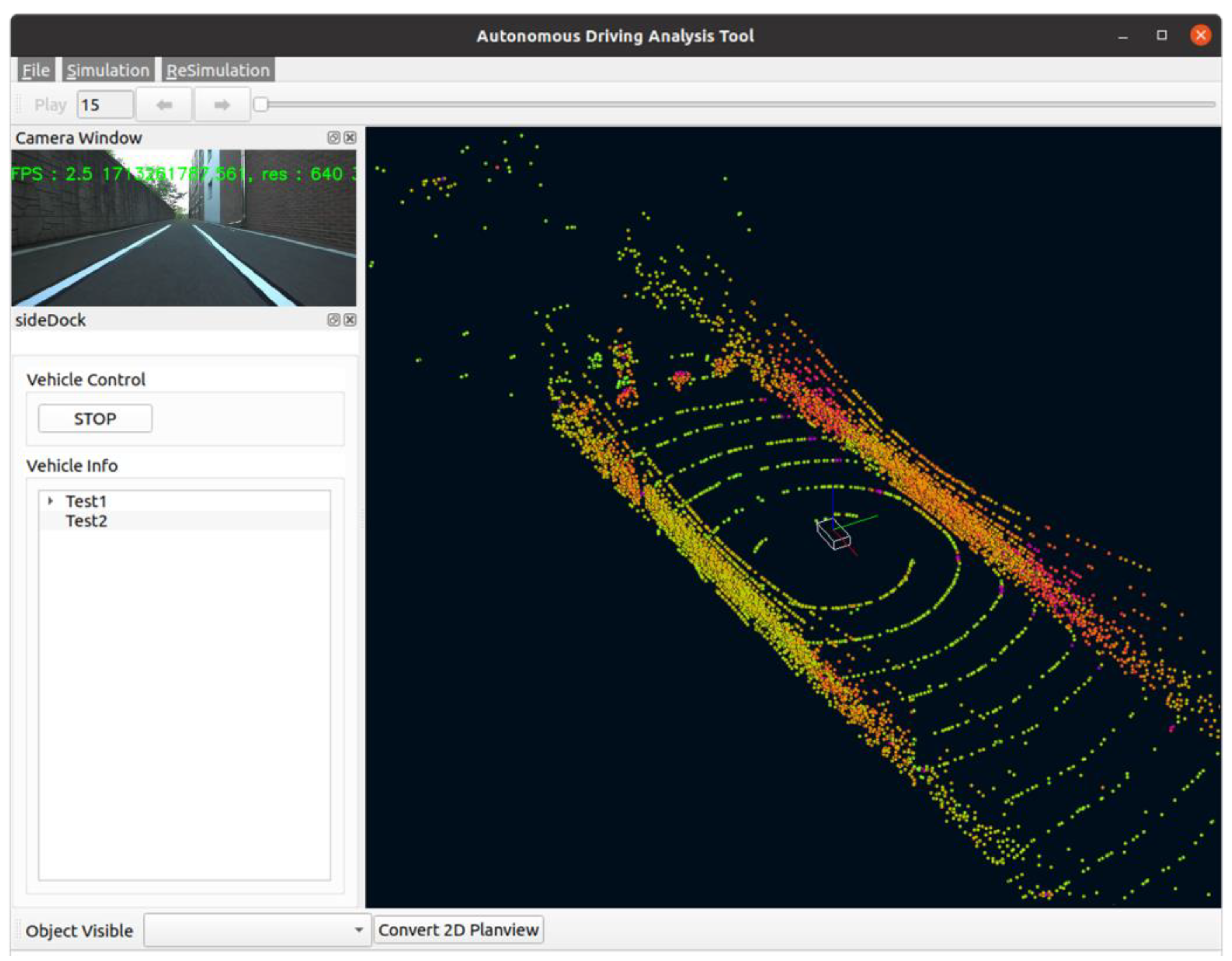Select Test2 in Vehicle Info list

pyautogui.click(x=86, y=521)
